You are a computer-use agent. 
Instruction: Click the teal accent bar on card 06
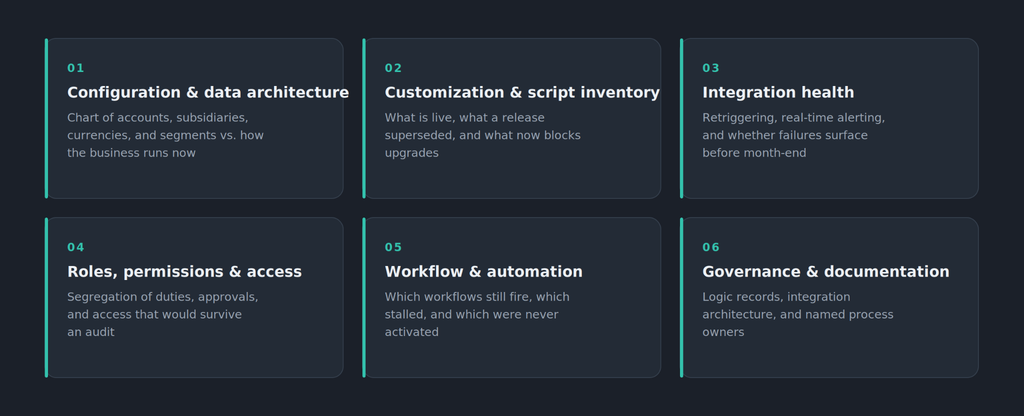click(x=681, y=297)
